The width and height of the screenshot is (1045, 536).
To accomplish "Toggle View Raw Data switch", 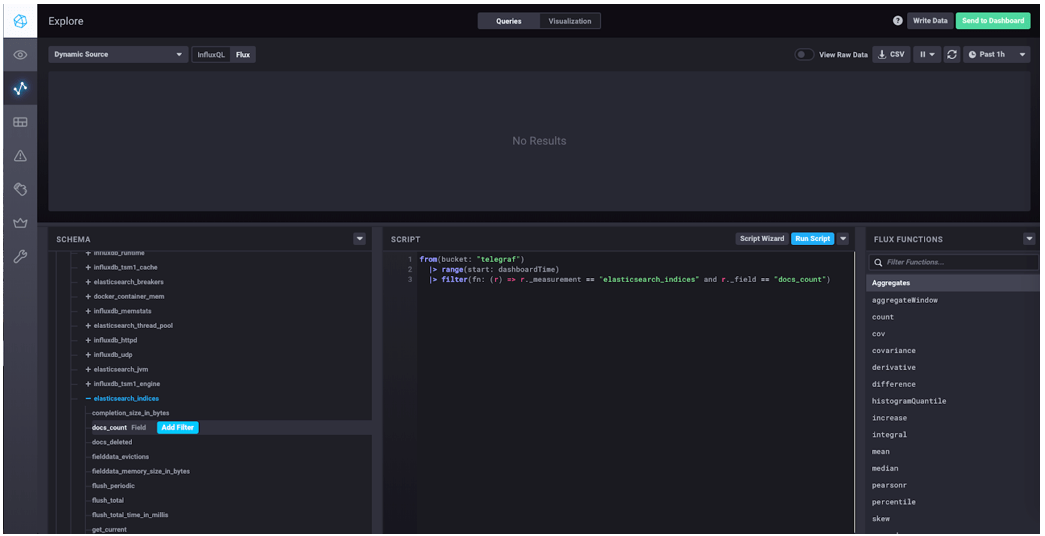I will coord(804,55).
